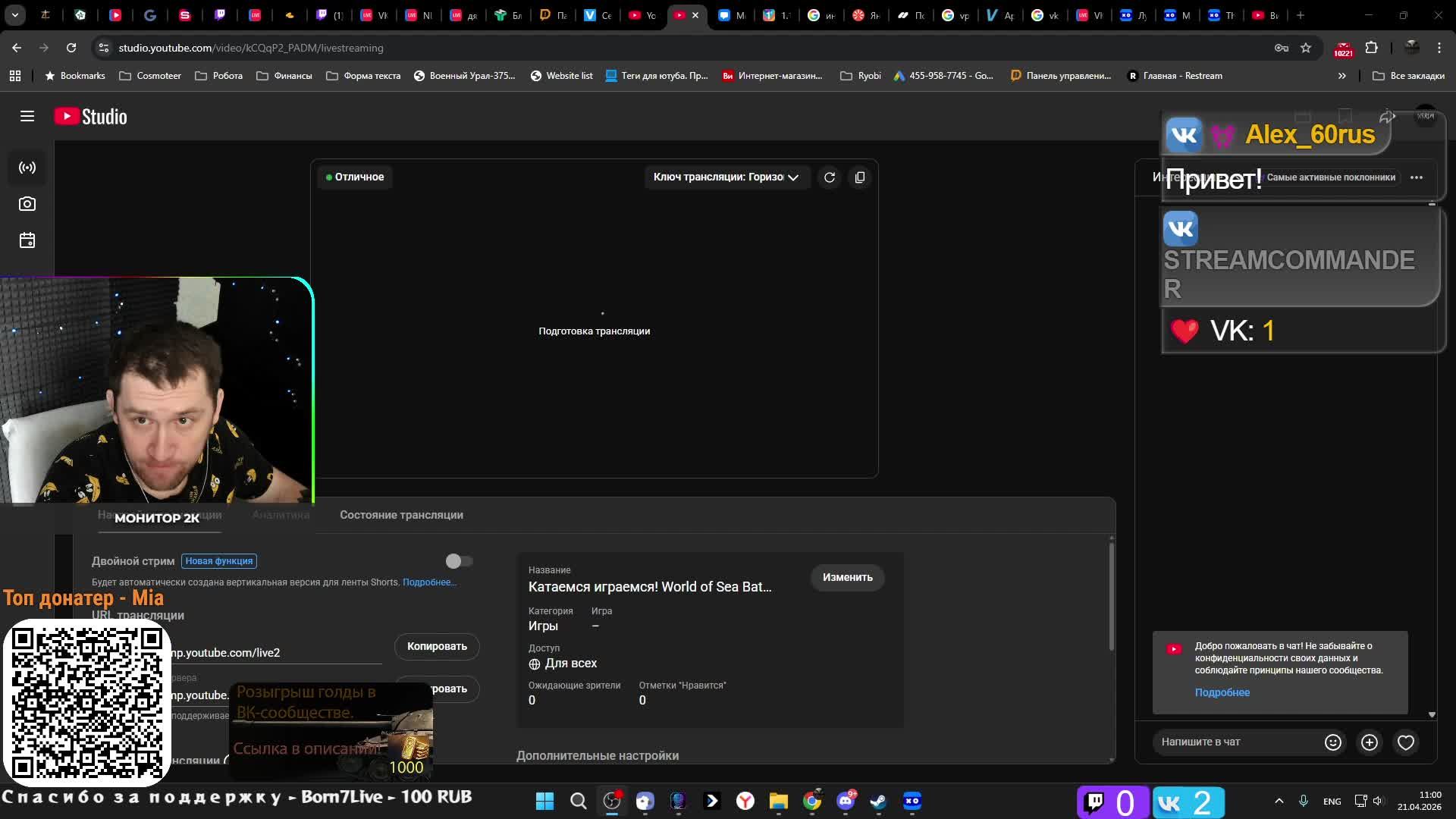Switch to Состояние трансляции tab

pyautogui.click(x=401, y=515)
